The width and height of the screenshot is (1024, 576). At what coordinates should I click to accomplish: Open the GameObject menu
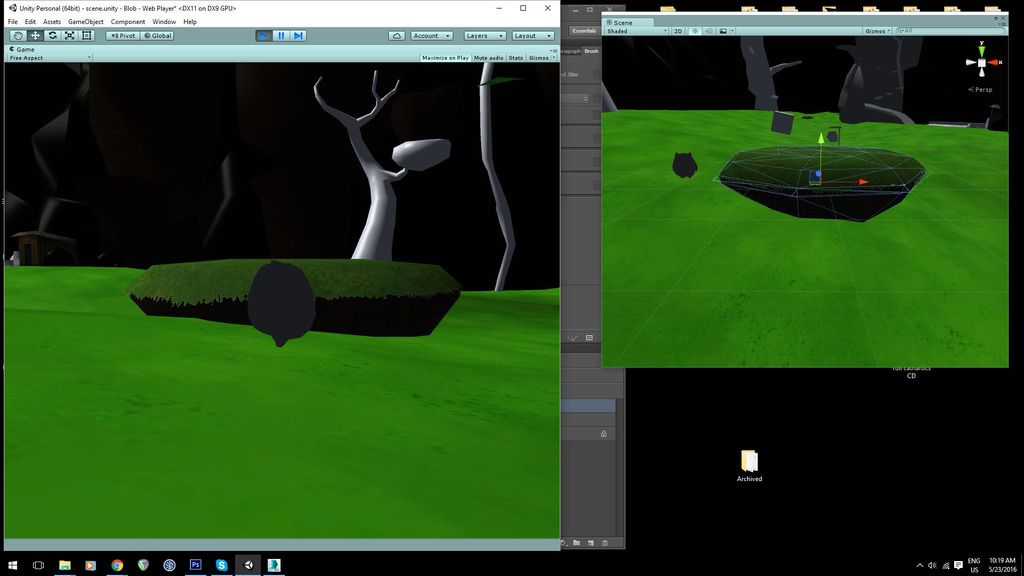coord(86,21)
